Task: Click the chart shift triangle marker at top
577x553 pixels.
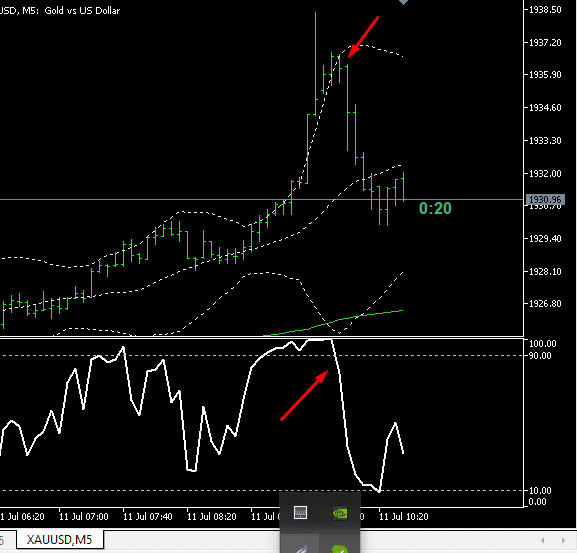Action: [x=403, y=2]
